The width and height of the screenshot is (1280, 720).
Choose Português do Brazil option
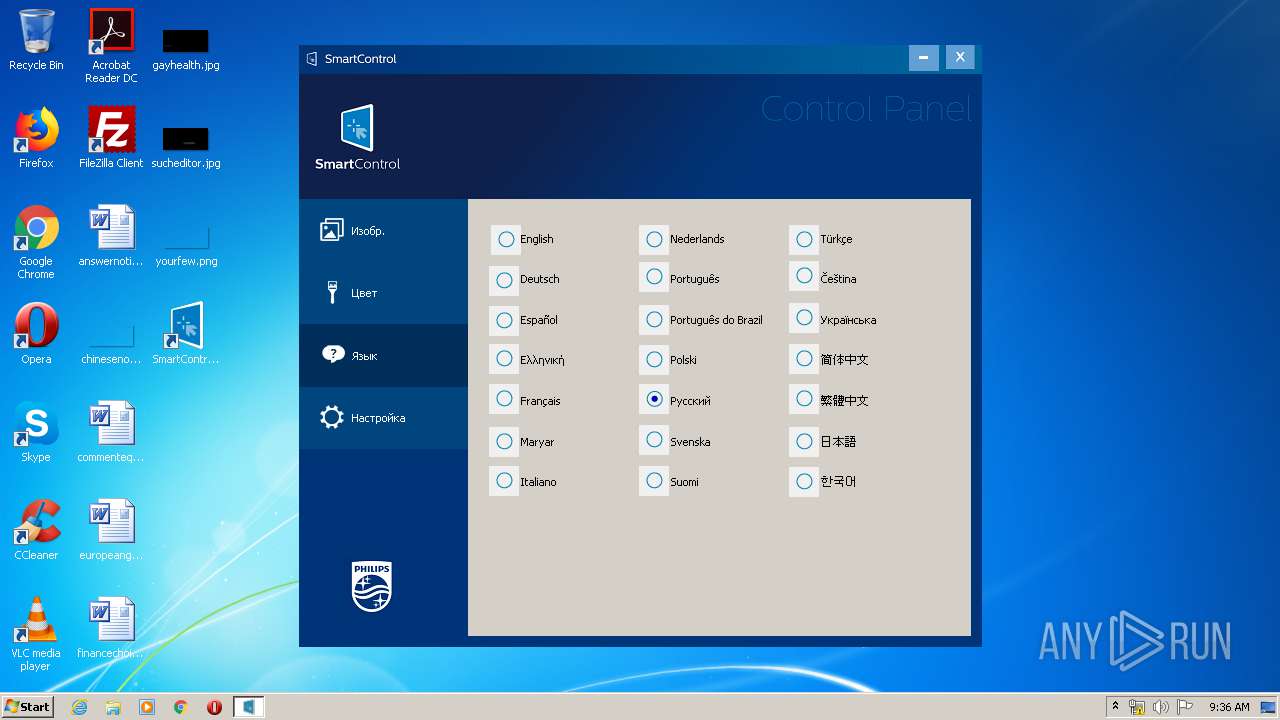click(x=654, y=320)
